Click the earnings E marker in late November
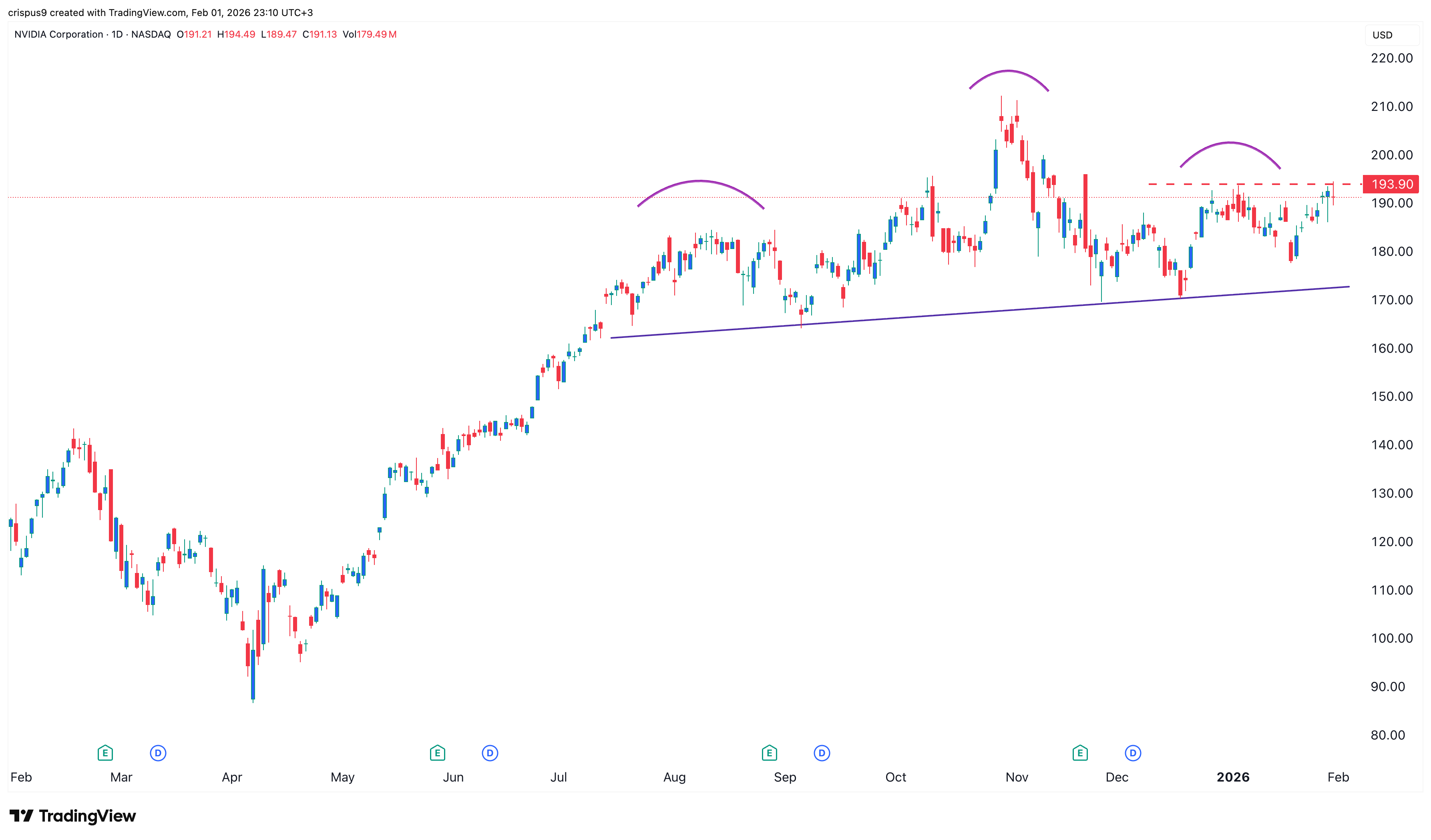Screen dimensions: 1431x840 (x=1080, y=753)
